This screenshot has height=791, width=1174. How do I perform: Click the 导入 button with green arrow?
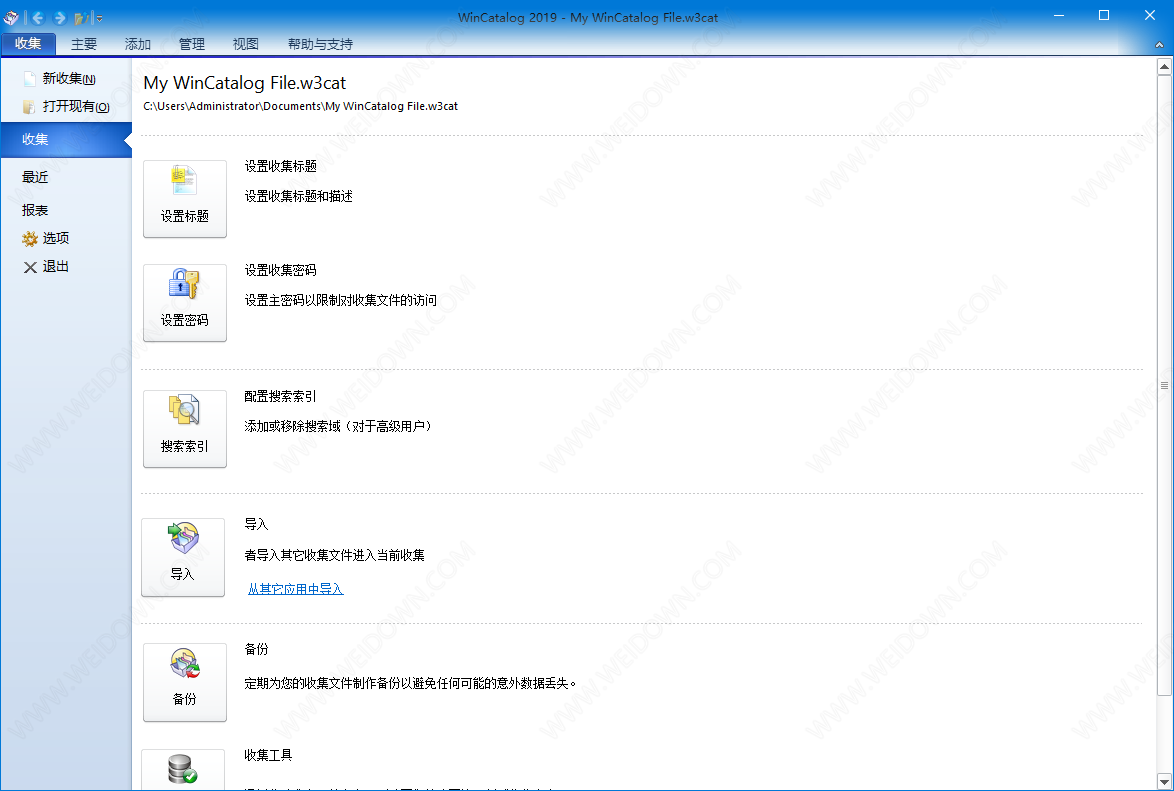183,557
